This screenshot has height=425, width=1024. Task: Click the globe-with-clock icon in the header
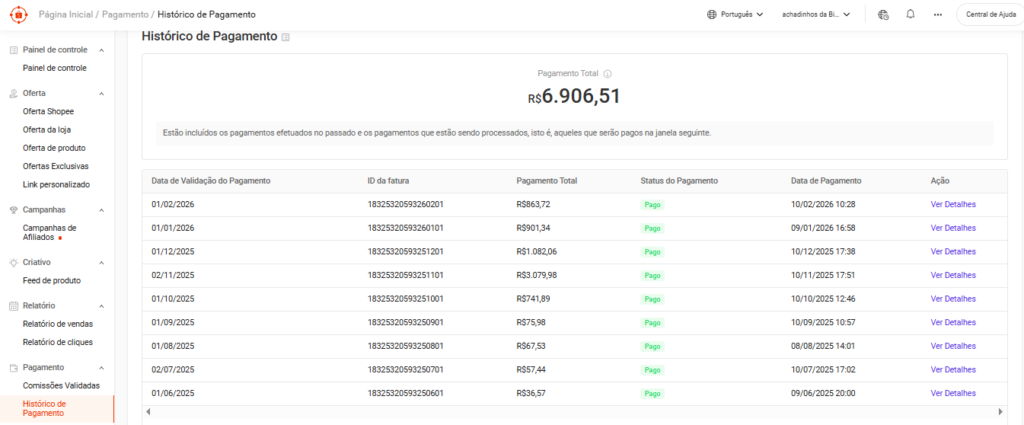point(883,15)
